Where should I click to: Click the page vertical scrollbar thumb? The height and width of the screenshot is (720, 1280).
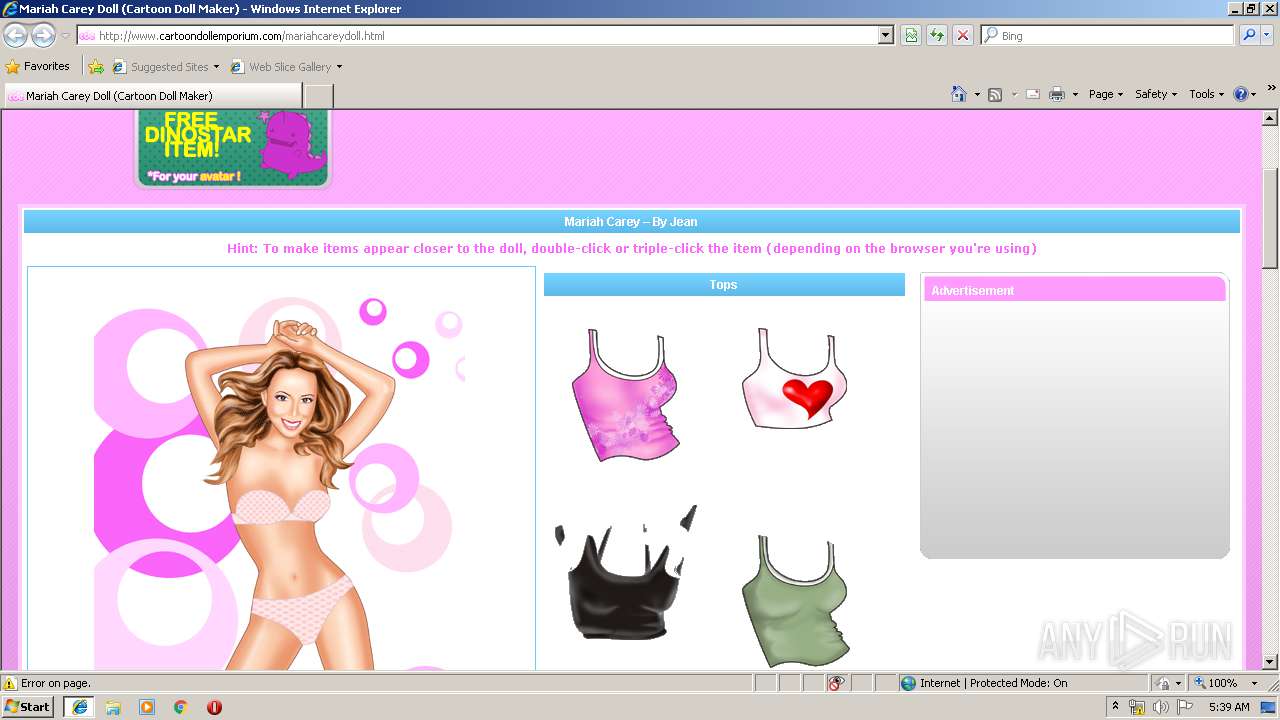[1270, 218]
